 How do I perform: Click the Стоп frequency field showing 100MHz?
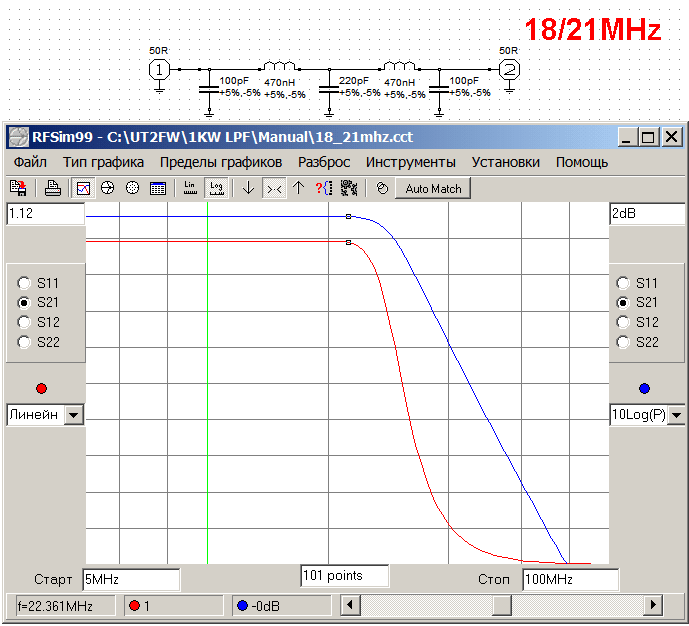570,580
